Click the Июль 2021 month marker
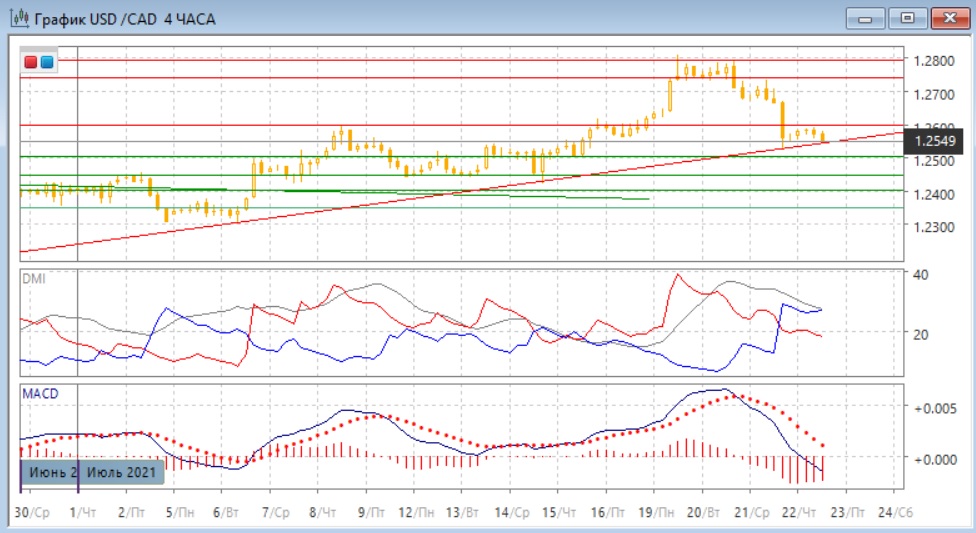Viewport: 976px width, 533px height. point(121,471)
